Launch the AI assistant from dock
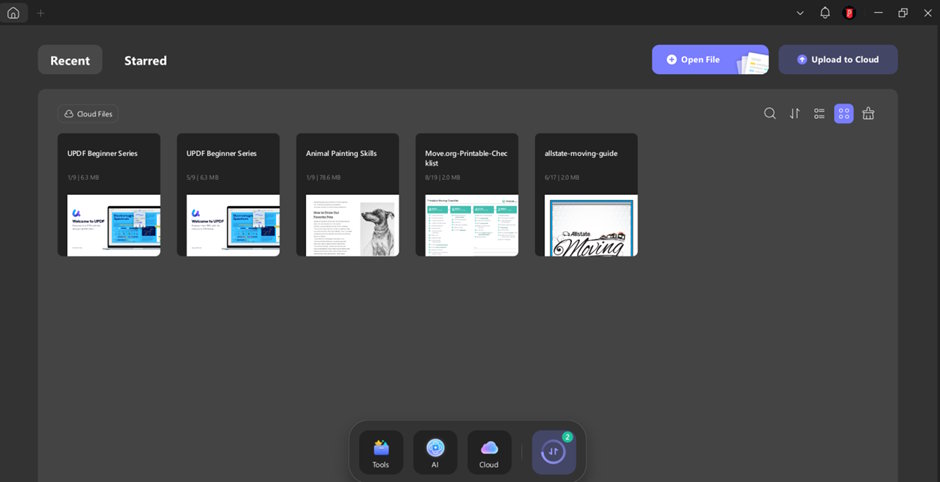This screenshot has height=482, width=940. click(435, 452)
